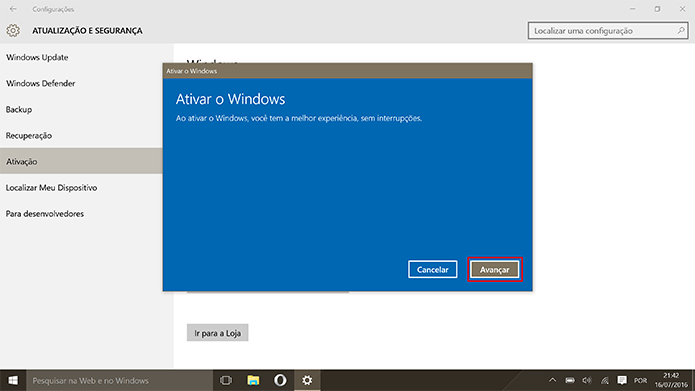Viewport: 695px width, 391px height.
Task: Open the volume tray icon
Action: point(587,380)
